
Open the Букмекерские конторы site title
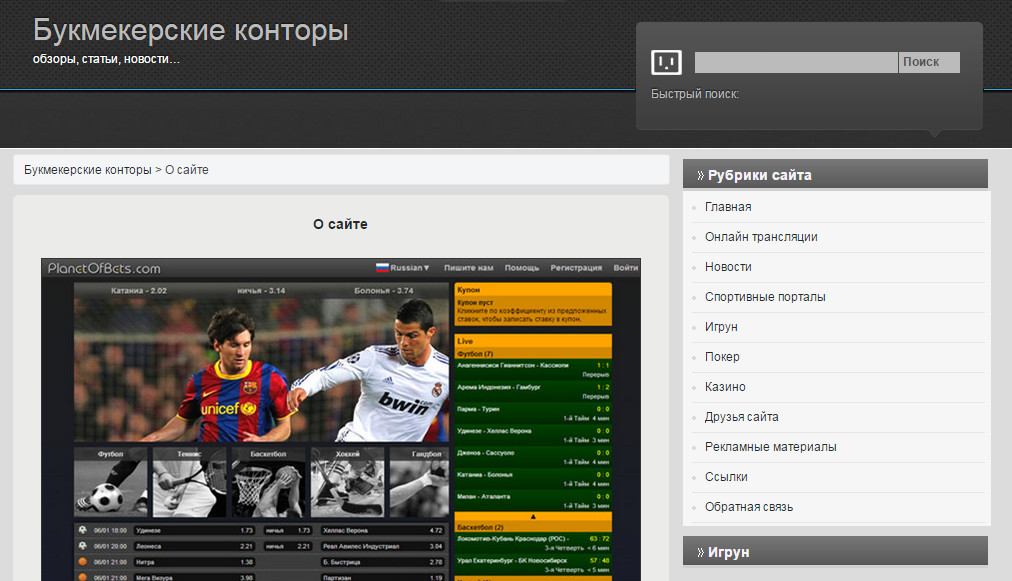pos(190,30)
